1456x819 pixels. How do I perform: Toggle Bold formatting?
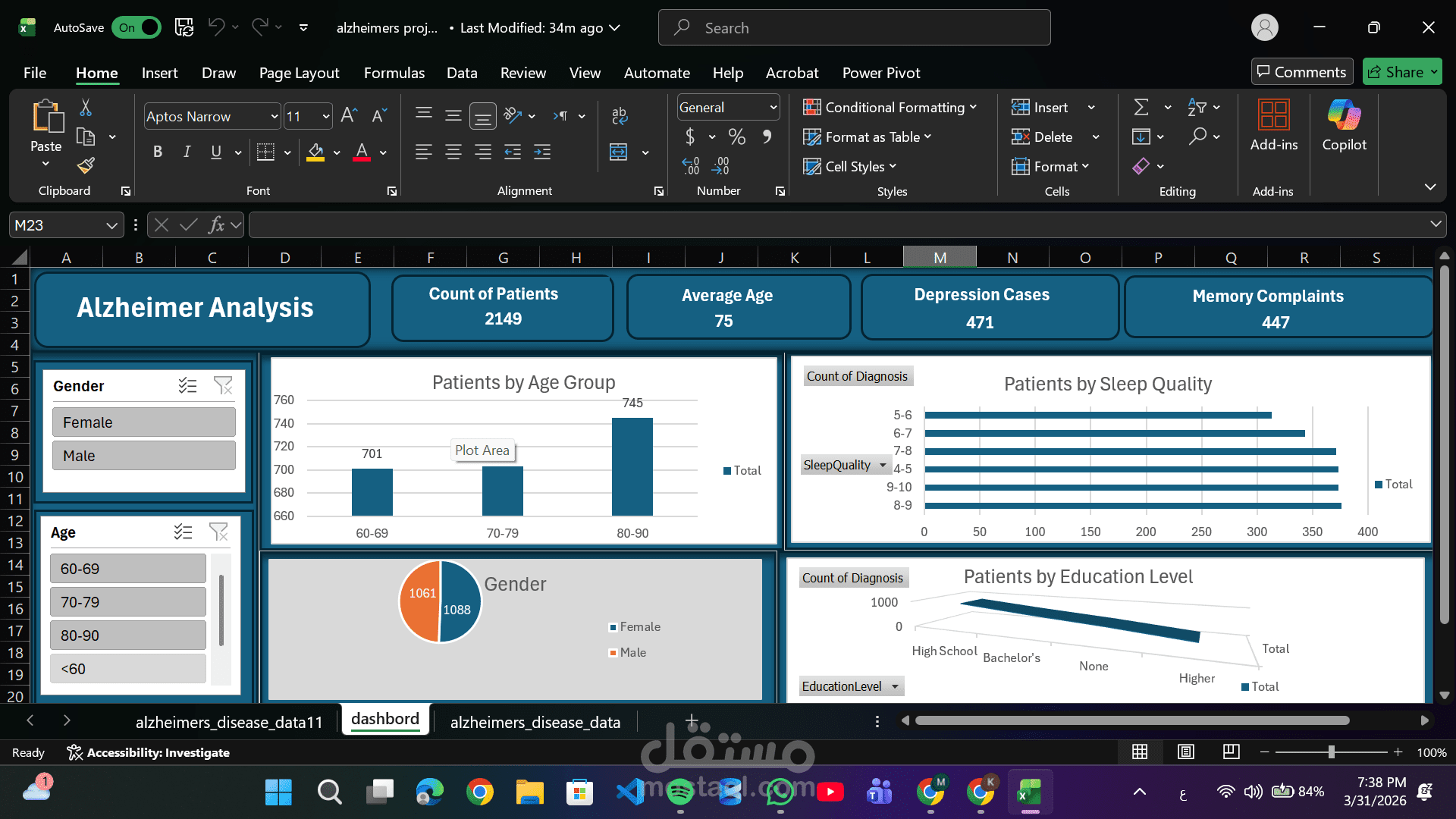[x=158, y=152]
